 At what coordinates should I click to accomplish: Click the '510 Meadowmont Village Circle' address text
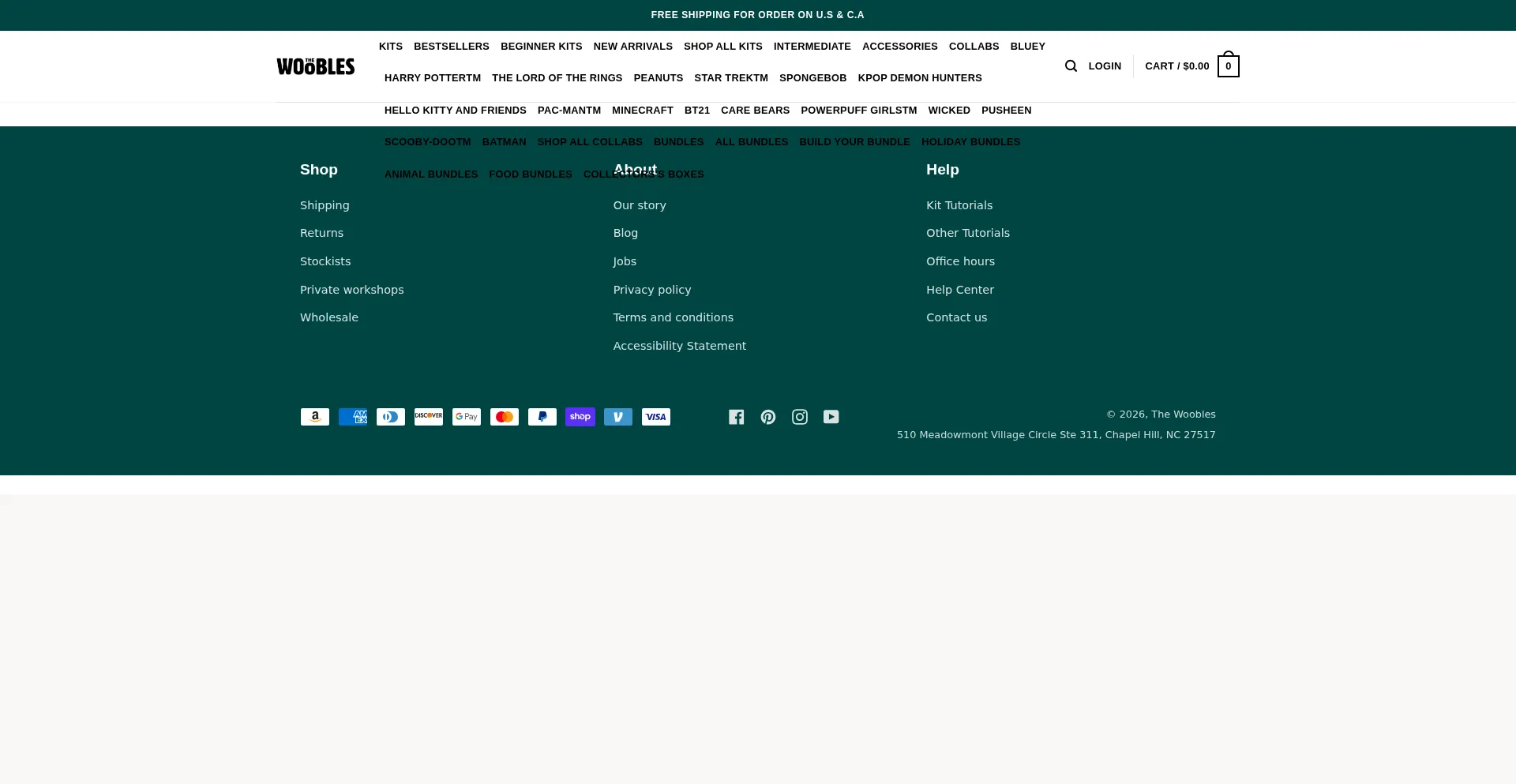pyautogui.click(x=1056, y=435)
